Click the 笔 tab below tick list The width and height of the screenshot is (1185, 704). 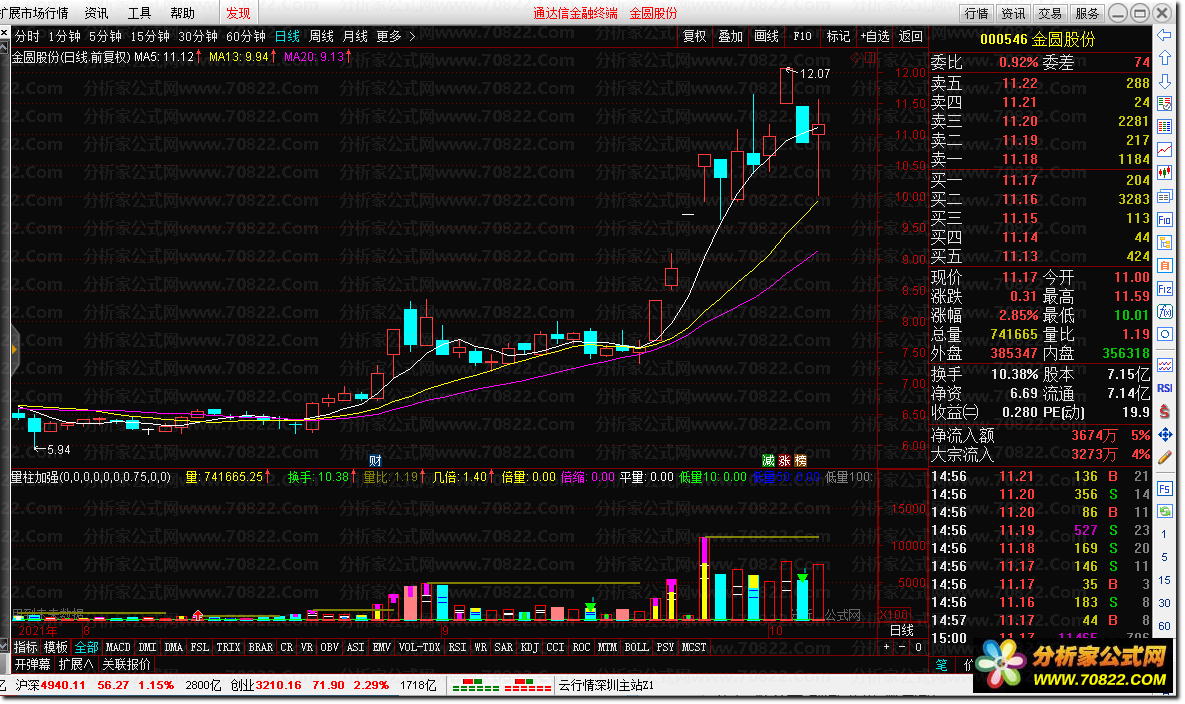tap(942, 665)
